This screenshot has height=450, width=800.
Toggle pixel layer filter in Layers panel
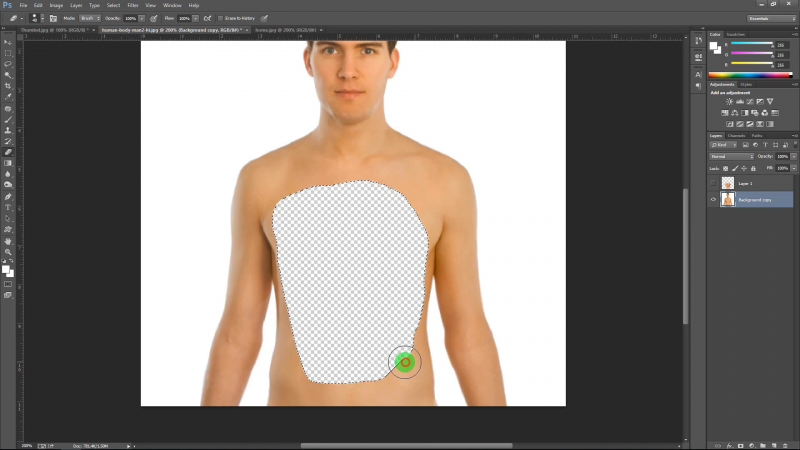[x=745, y=145]
